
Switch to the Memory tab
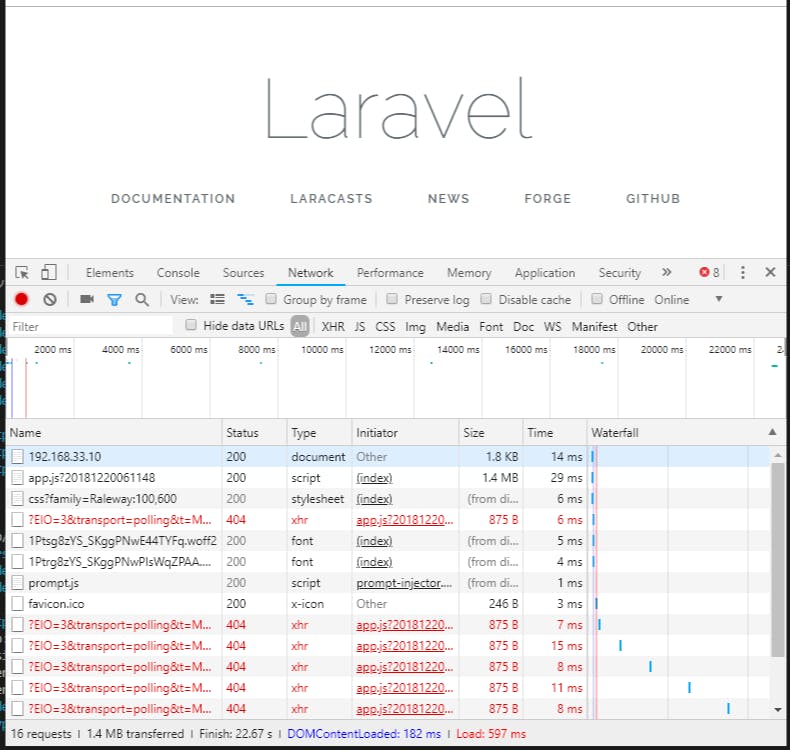tap(469, 272)
